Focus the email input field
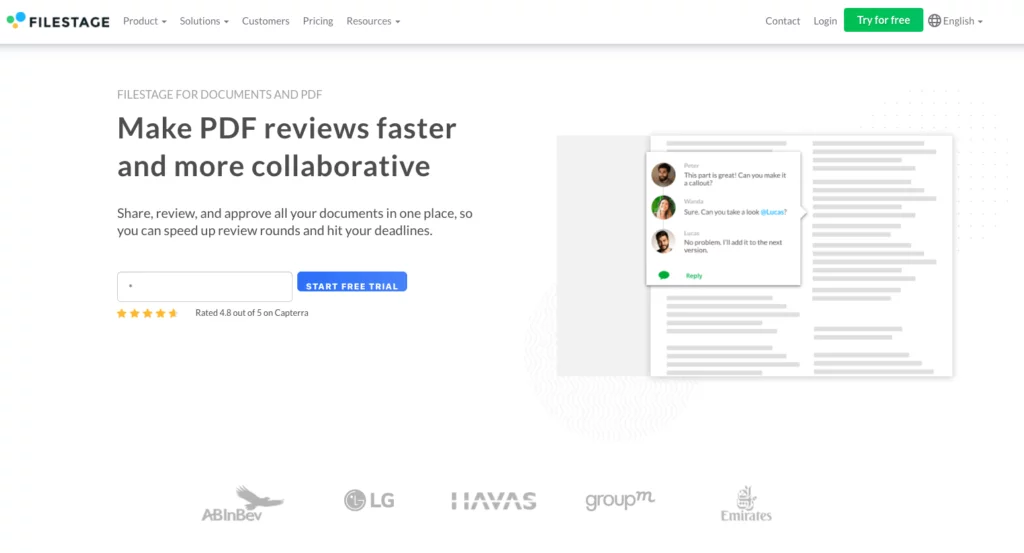Viewport: 1024px width, 553px height. click(x=205, y=286)
